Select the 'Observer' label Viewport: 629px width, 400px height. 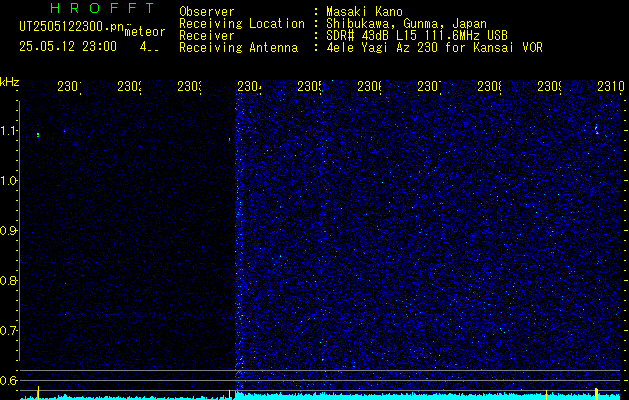tap(207, 12)
